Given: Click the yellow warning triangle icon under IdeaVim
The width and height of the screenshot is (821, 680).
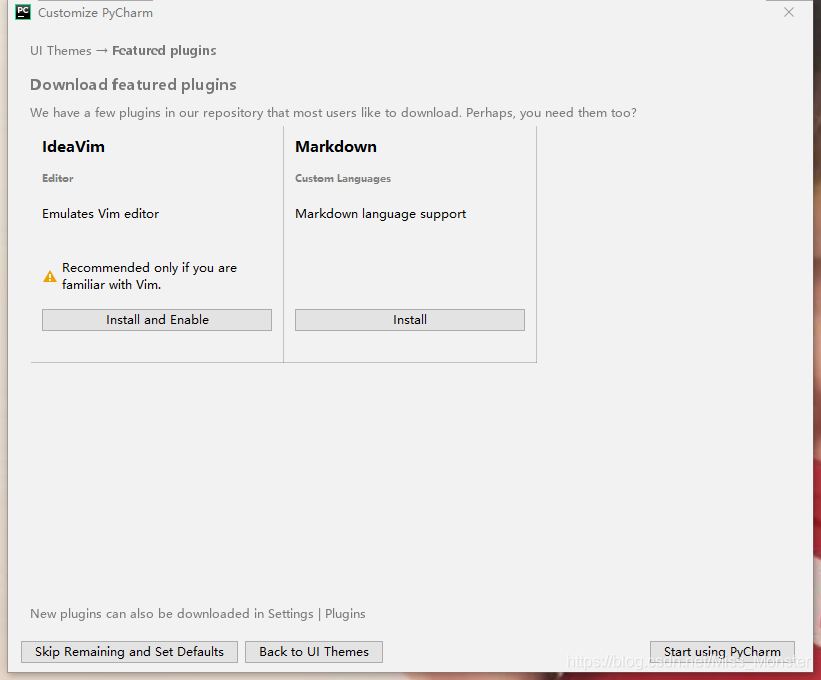Looking at the screenshot, I should coord(50,276).
